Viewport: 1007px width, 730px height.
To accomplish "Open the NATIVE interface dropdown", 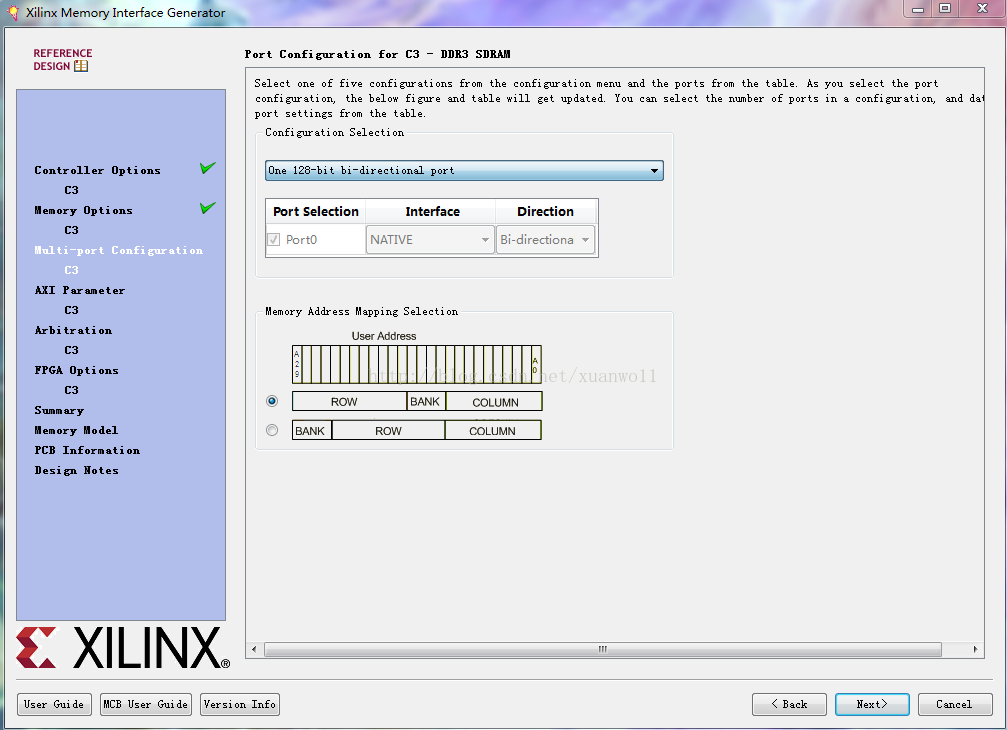I will [x=430, y=239].
